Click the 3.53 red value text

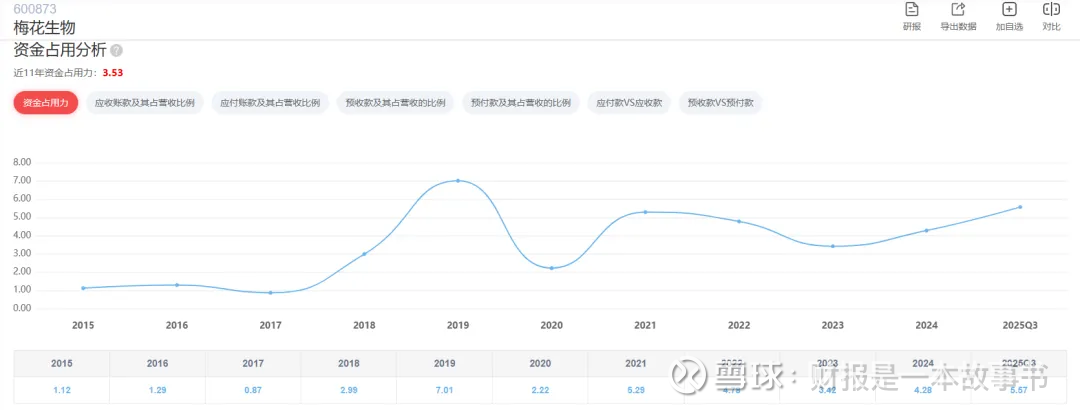[113, 72]
